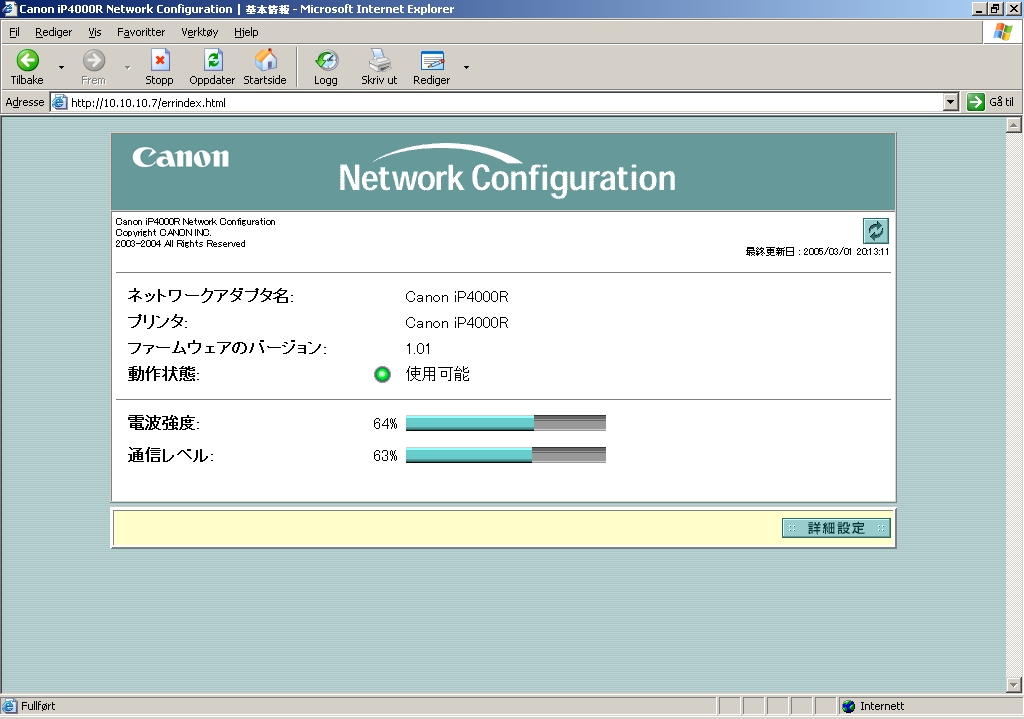Click the 電波強度 signal strength bar
The height and width of the screenshot is (719, 1024).
pos(505,423)
